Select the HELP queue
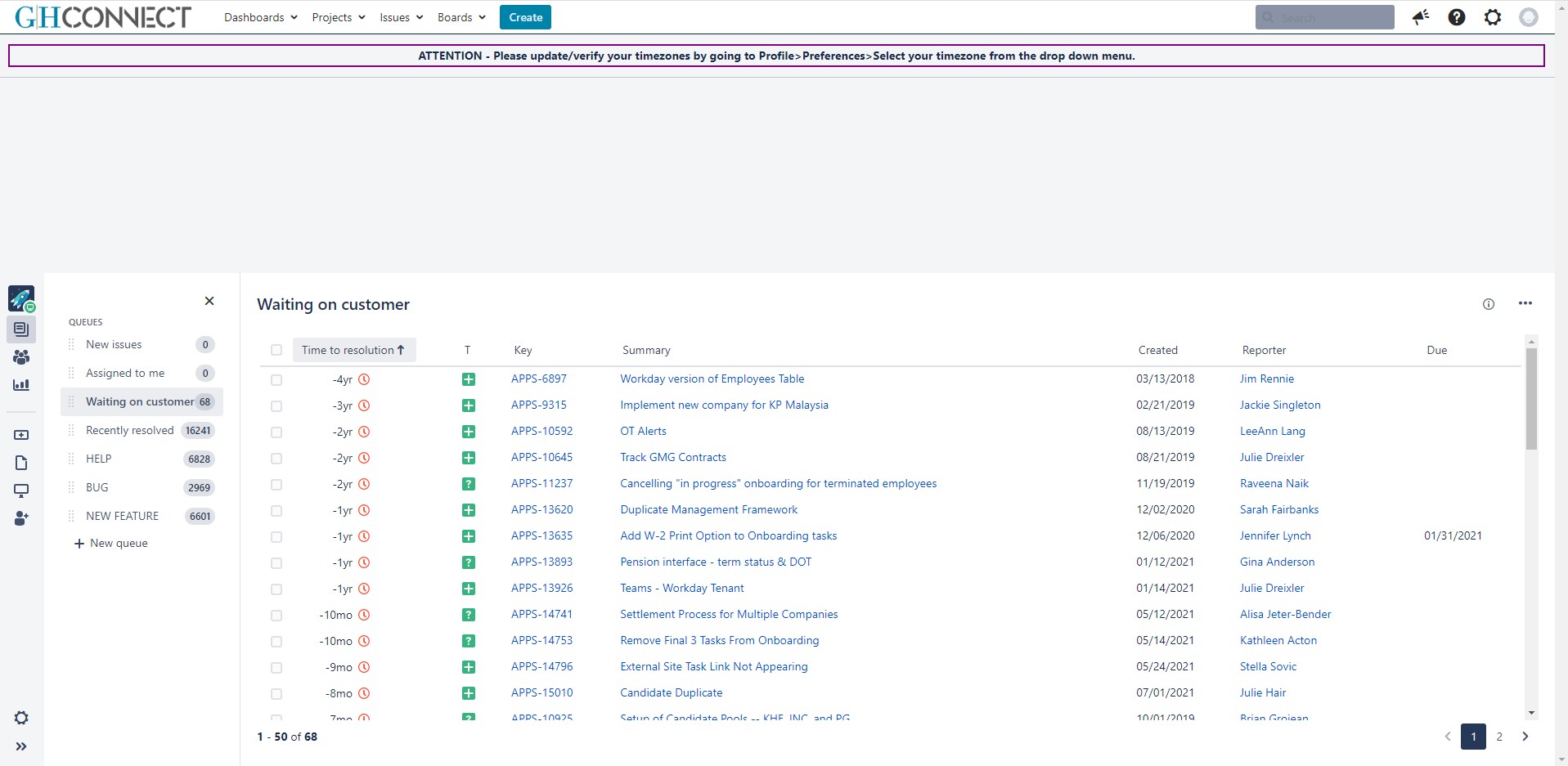The image size is (1568, 766). [x=142, y=459]
